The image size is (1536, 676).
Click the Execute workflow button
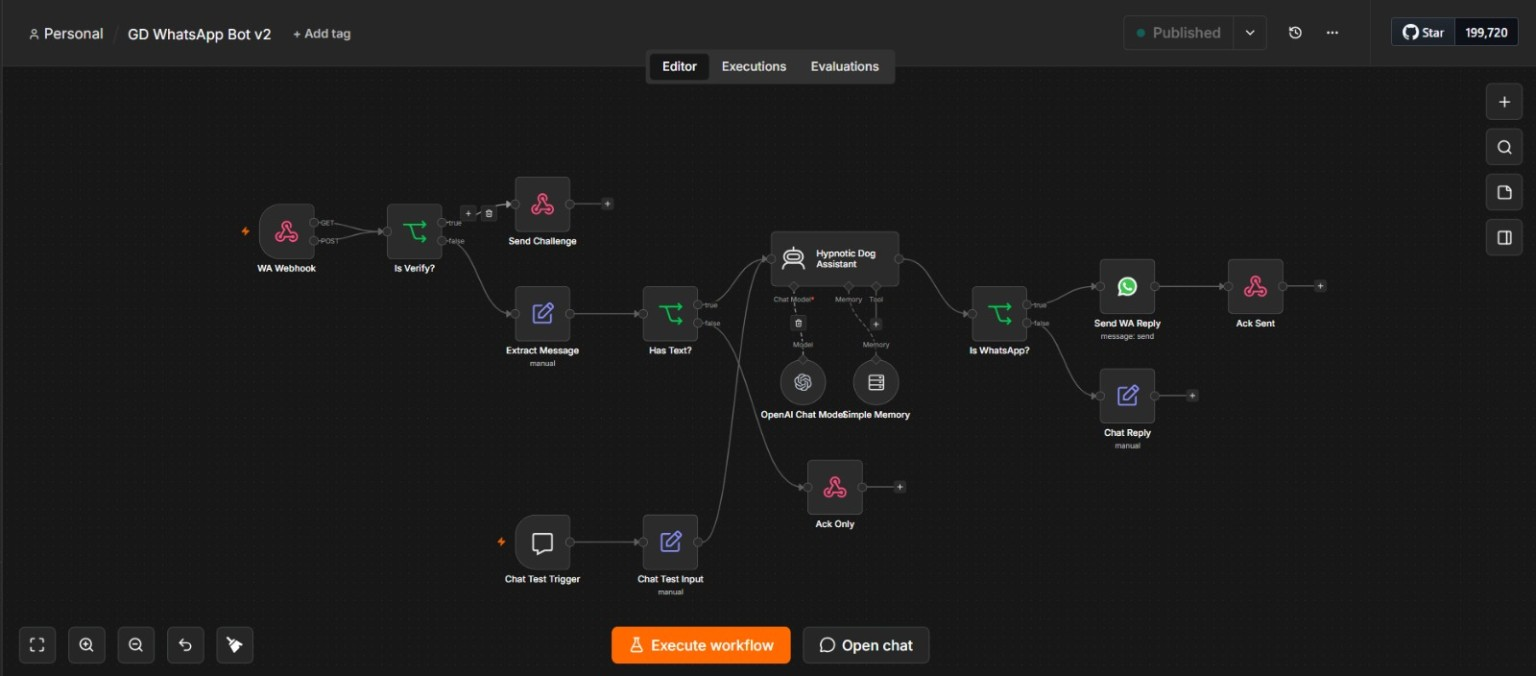pyautogui.click(x=701, y=645)
